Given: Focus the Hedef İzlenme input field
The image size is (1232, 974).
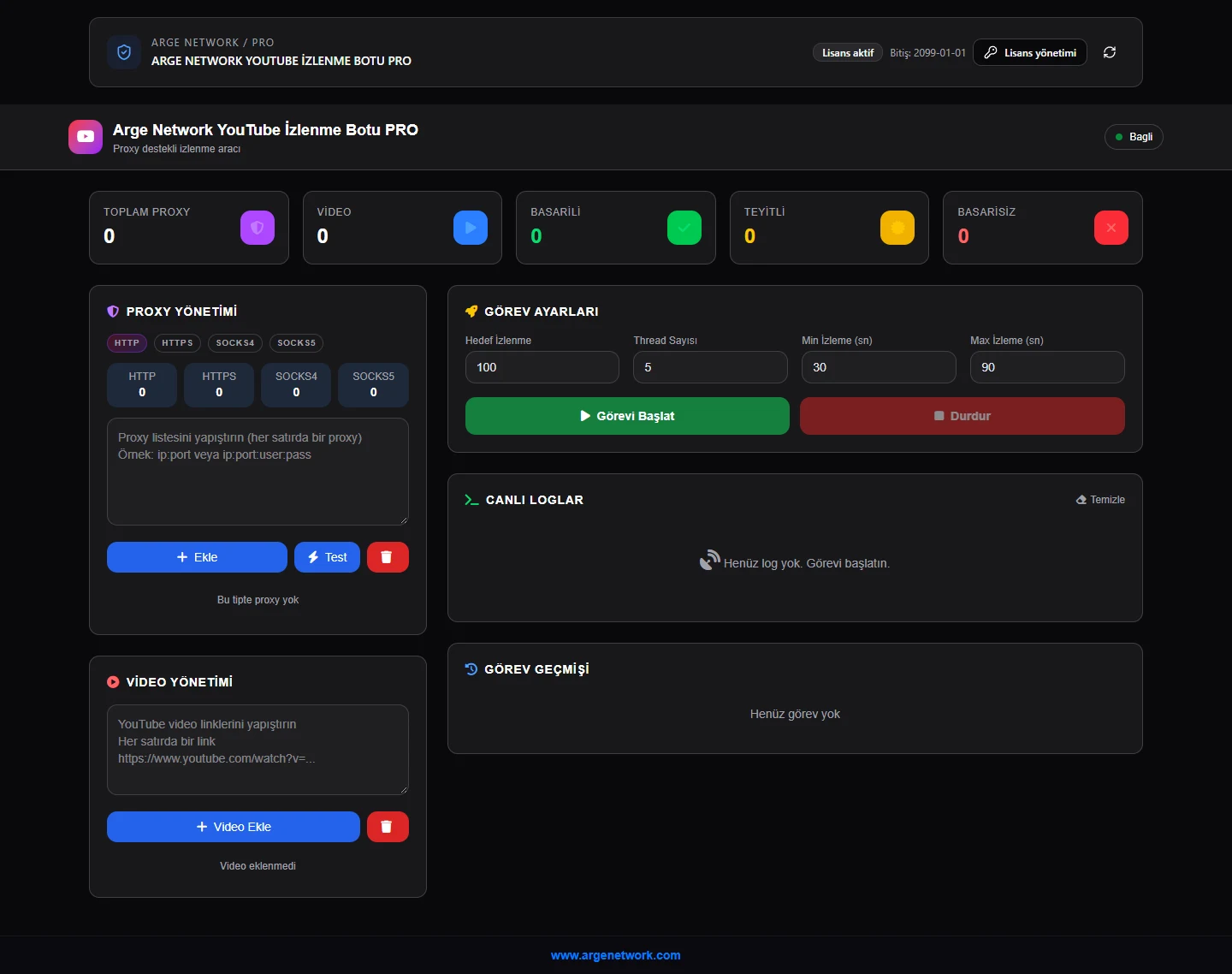Looking at the screenshot, I should pos(542,367).
